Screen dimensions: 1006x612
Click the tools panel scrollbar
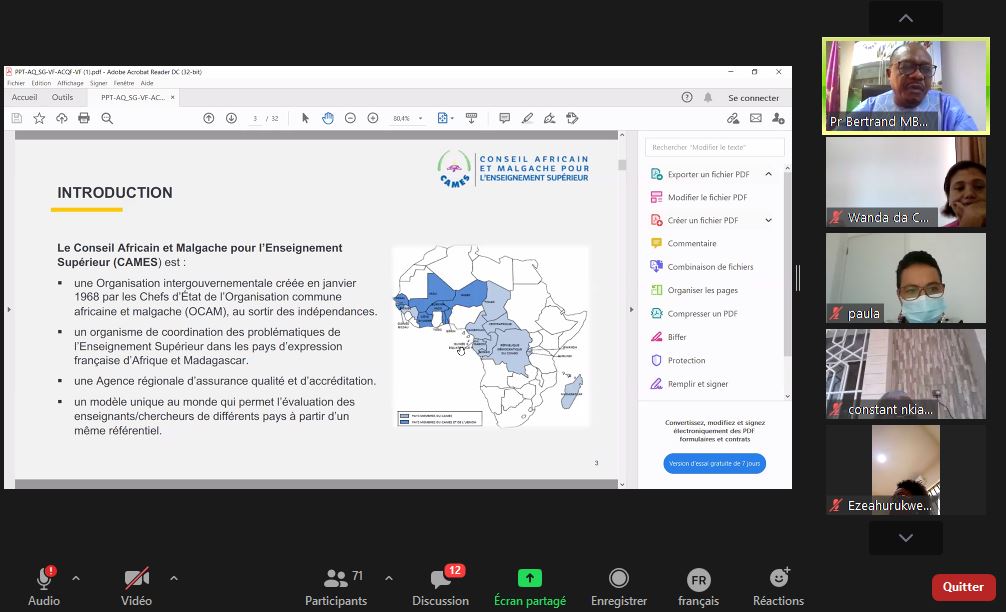(x=787, y=263)
